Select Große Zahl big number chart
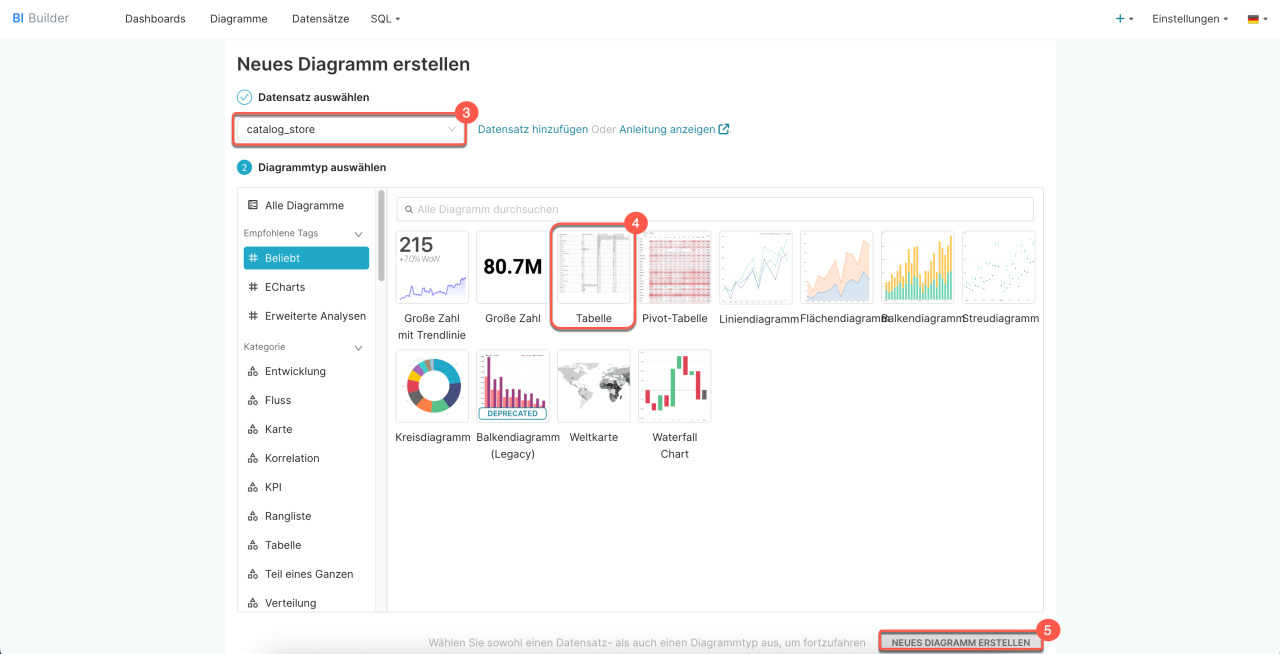The width and height of the screenshot is (1280, 654). click(512, 268)
